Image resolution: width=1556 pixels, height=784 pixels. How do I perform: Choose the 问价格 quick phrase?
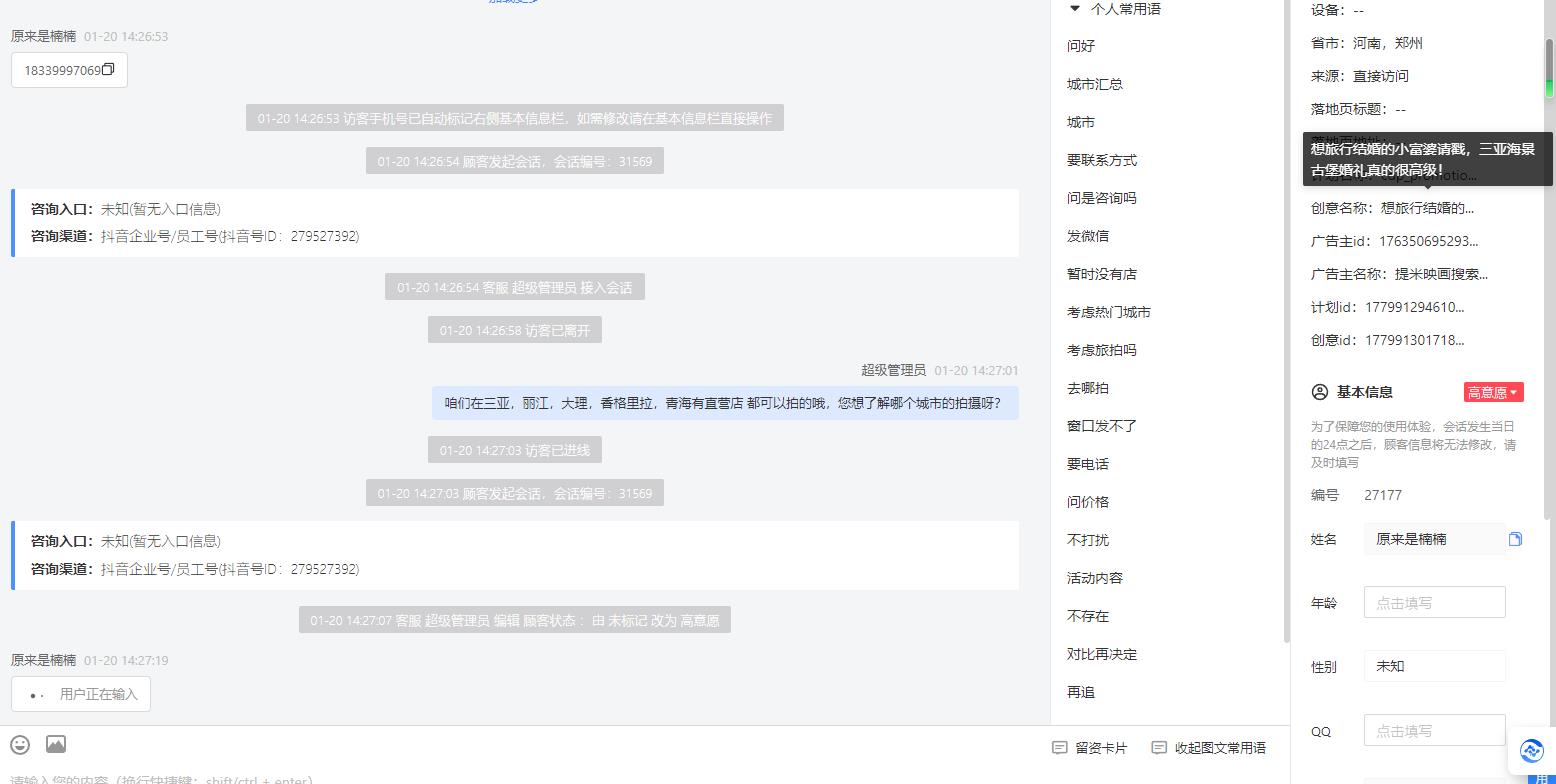1088,502
